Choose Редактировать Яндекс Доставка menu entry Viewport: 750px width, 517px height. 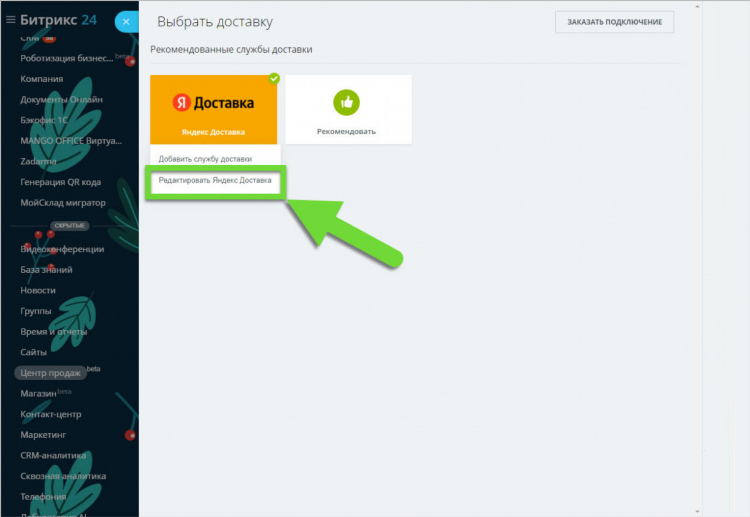tap(215, 180)
